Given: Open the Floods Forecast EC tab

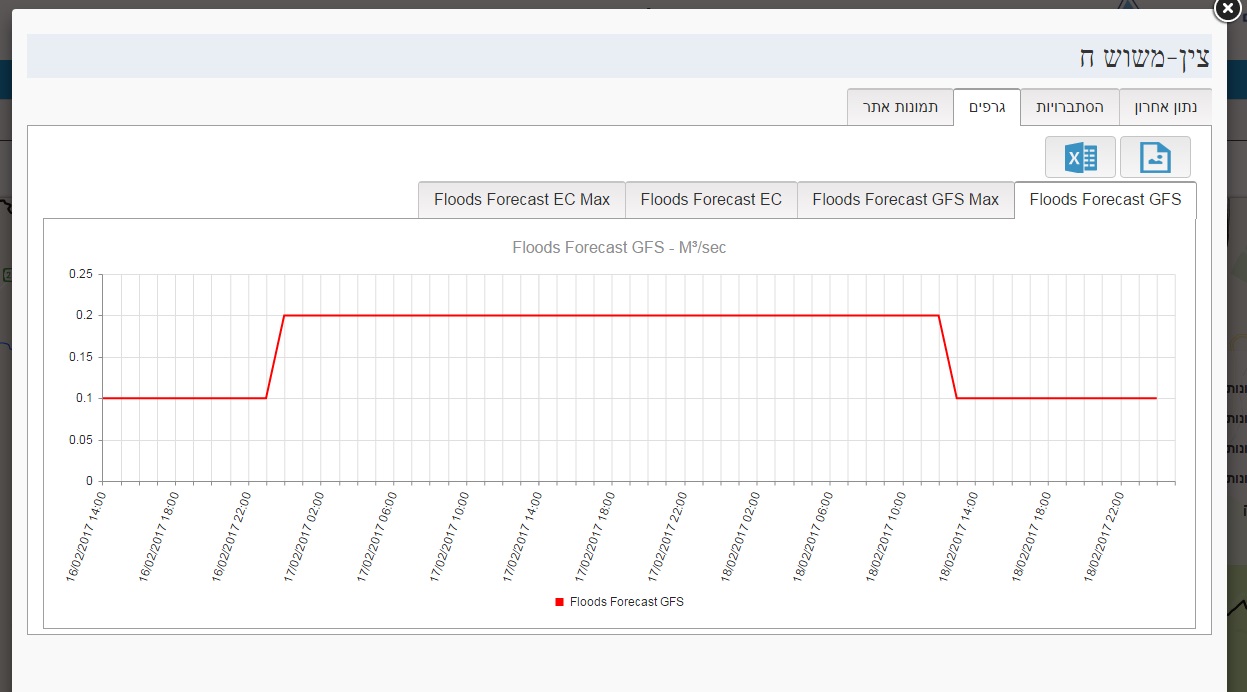Looking at the screenshot, I should (x=711, y=200).
